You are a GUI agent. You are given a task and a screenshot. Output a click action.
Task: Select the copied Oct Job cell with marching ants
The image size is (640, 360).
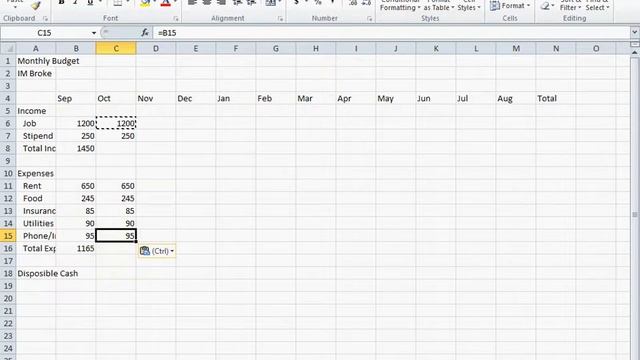point(116,123)
